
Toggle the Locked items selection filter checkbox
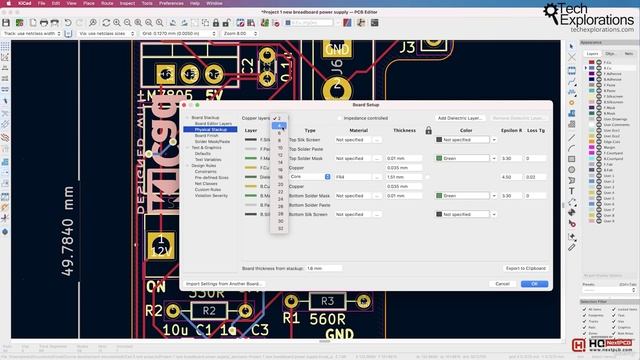(x=613, y=309)
